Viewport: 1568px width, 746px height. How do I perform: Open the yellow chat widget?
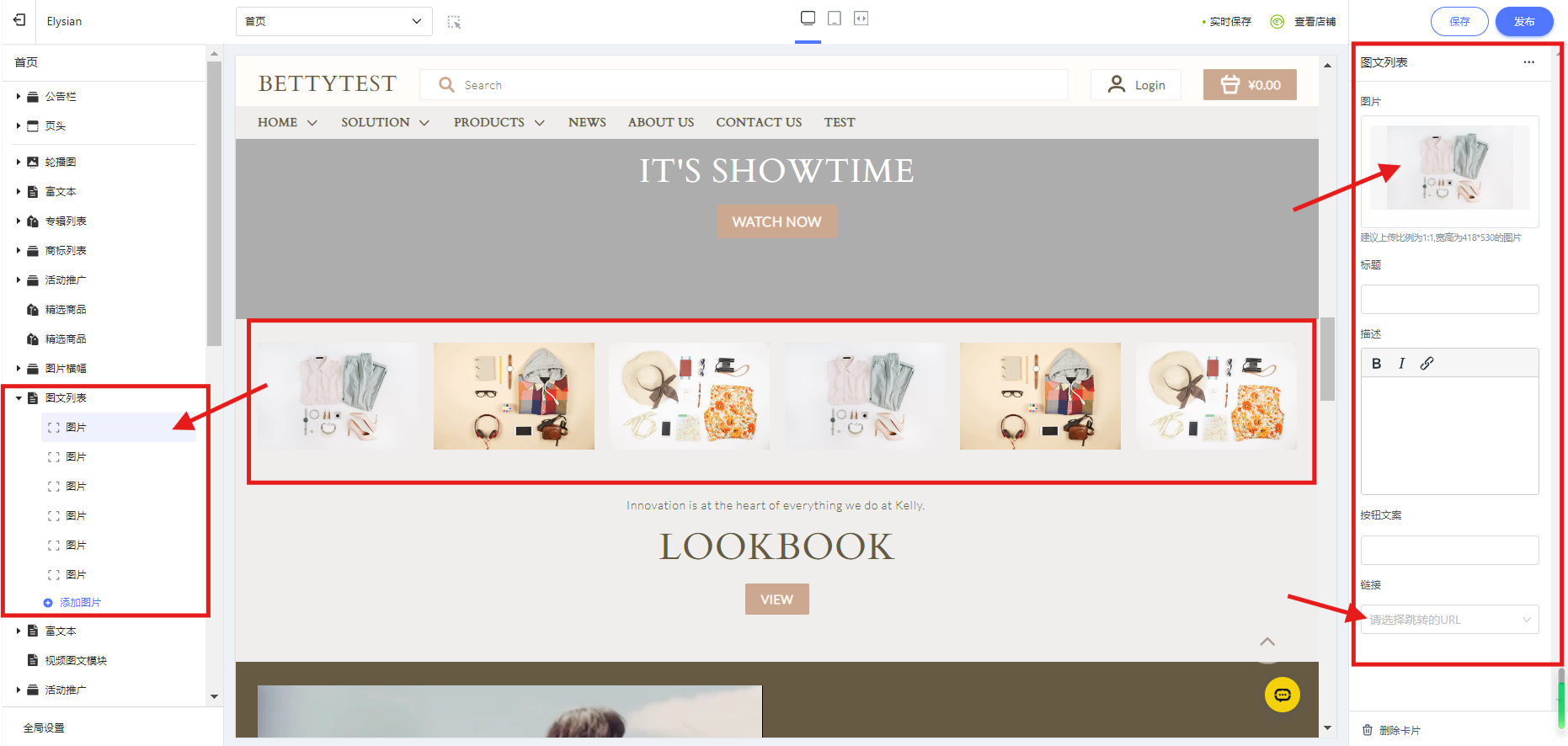1282,695
